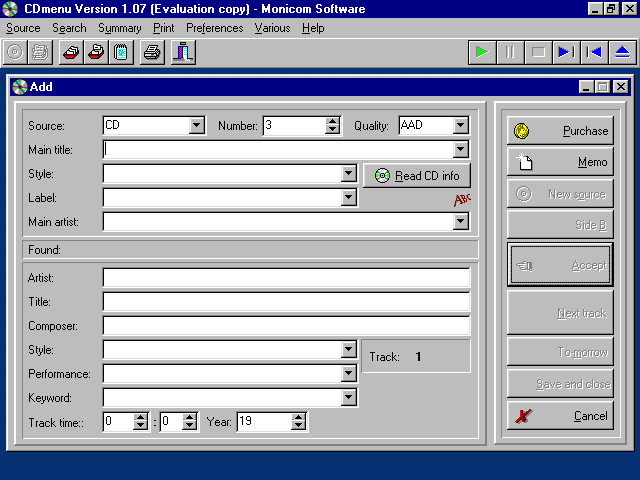Click the printer icon in the toolbar
The height and width of the screenshot is (480, 640).
point(152,52)
